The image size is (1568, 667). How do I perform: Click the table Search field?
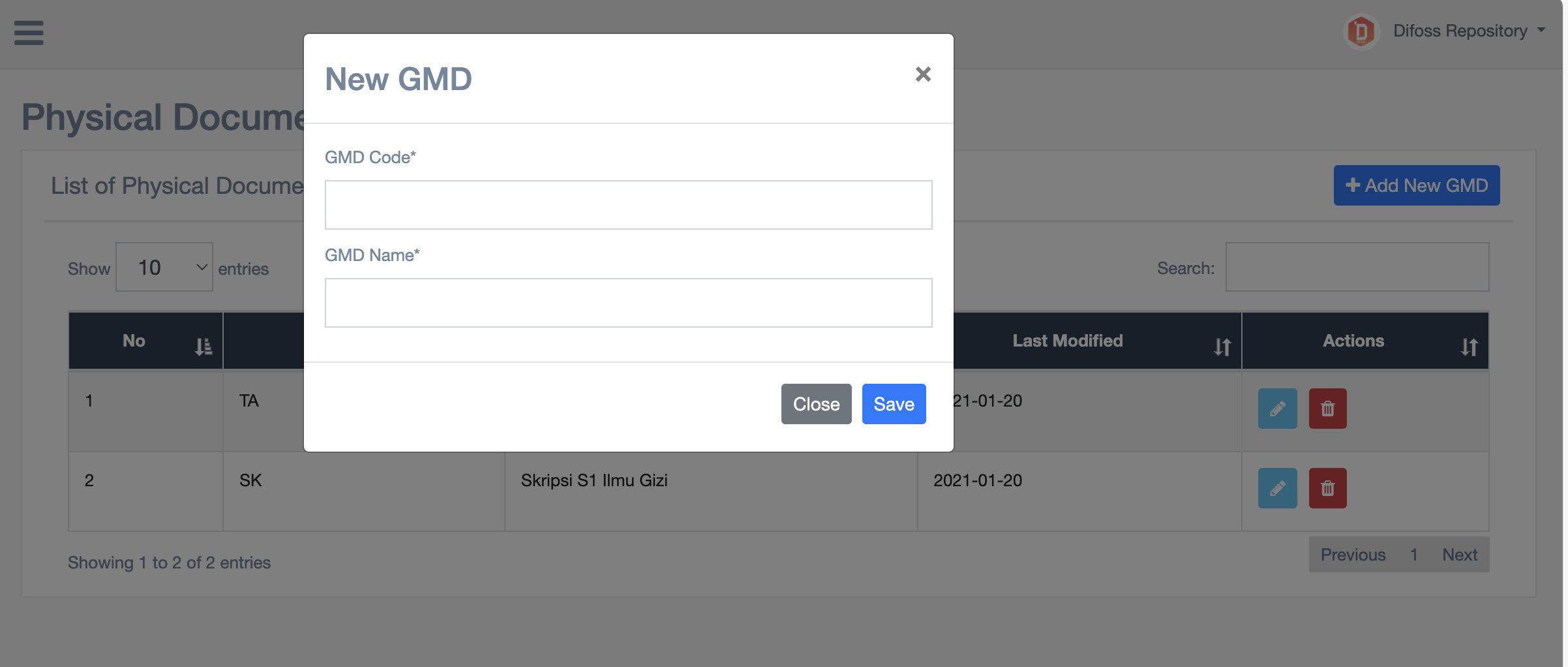[x=1357, y=268]
